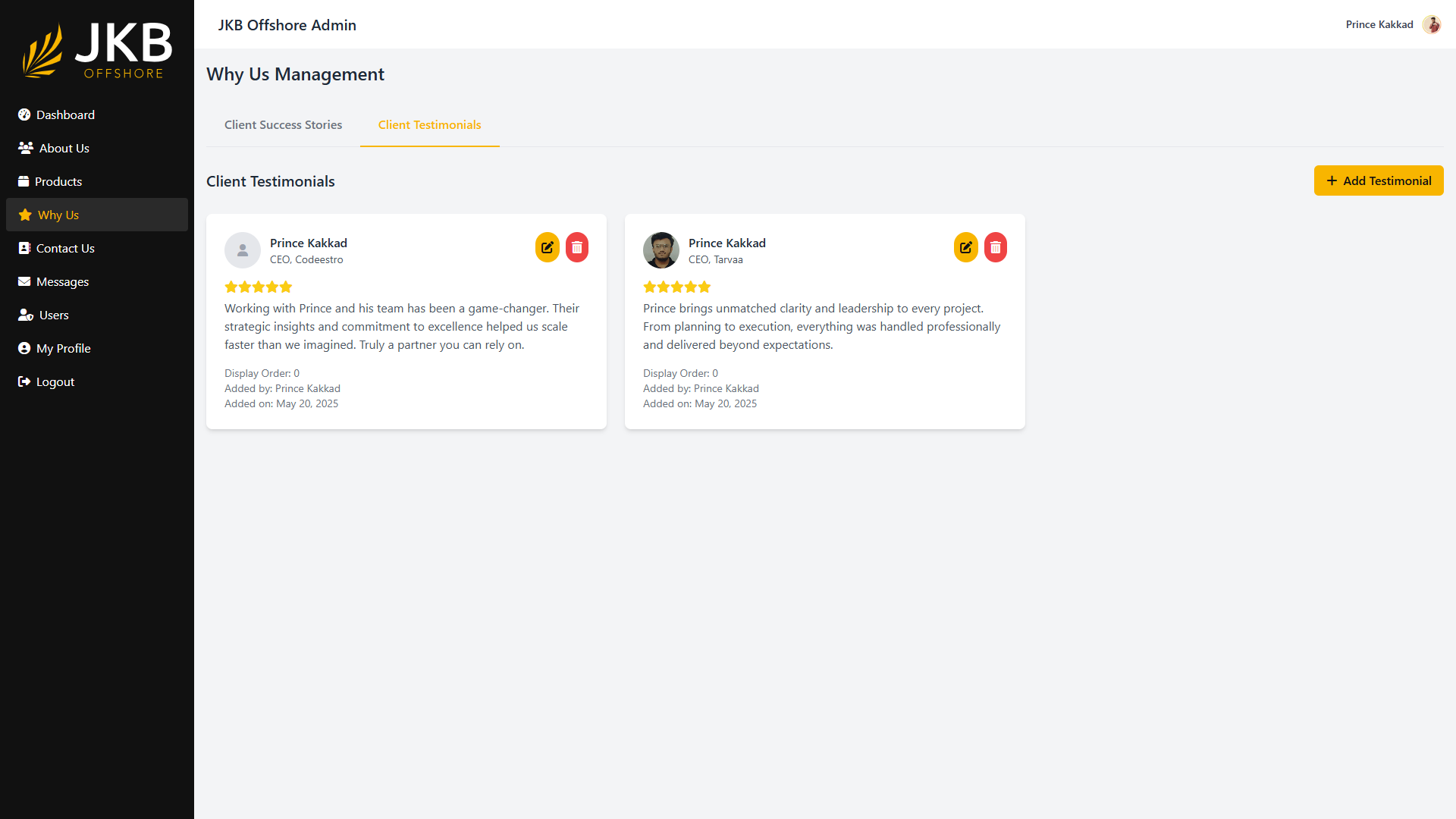Click the Tarvaa CEO profile photo
This screenshot has width=1456, height=819.
[661, 250]
